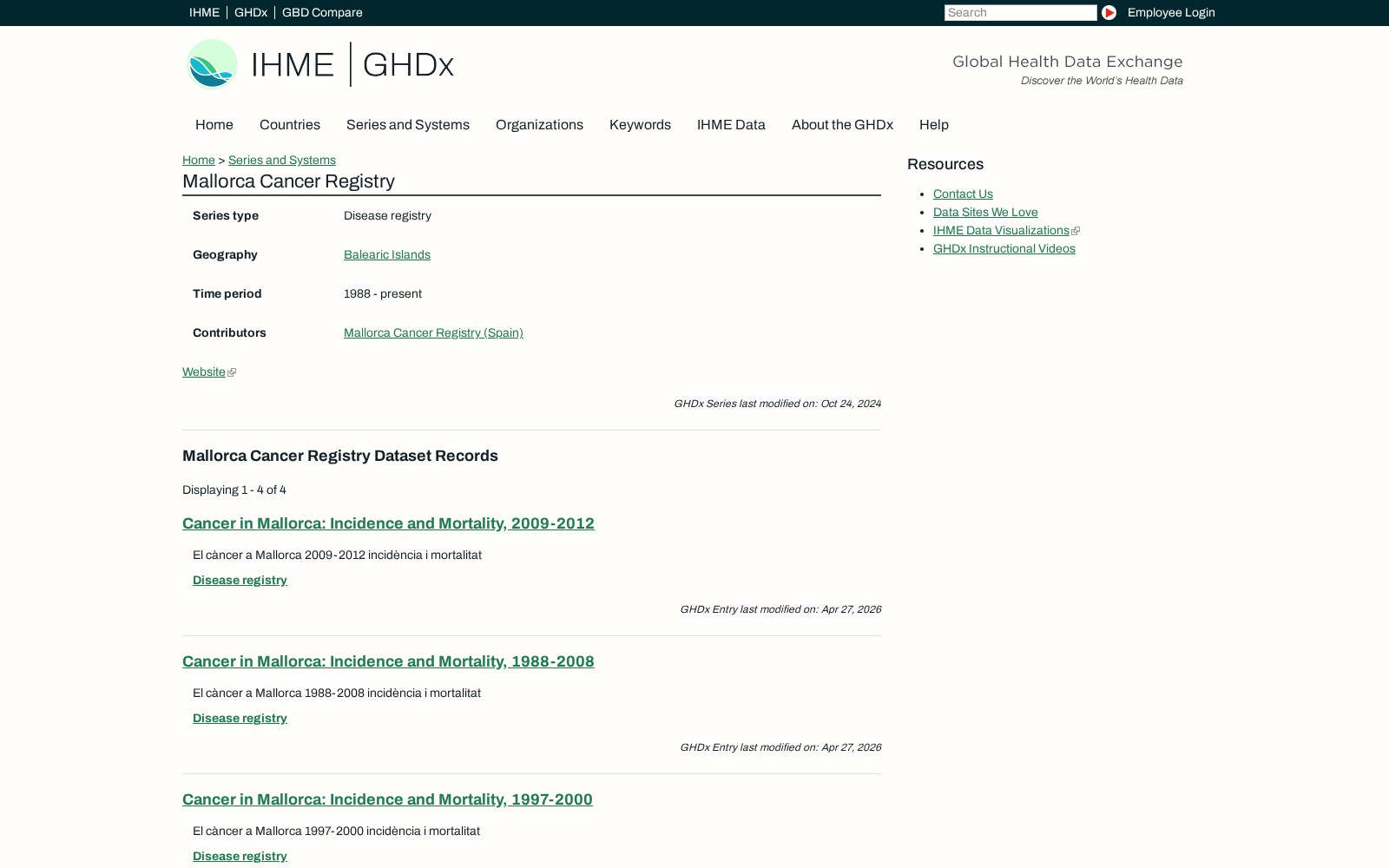This screenshot has width=1389, height=868.
Task: Open Cancer in Mallorca 2009-2012 record
Action: [388, 523]
